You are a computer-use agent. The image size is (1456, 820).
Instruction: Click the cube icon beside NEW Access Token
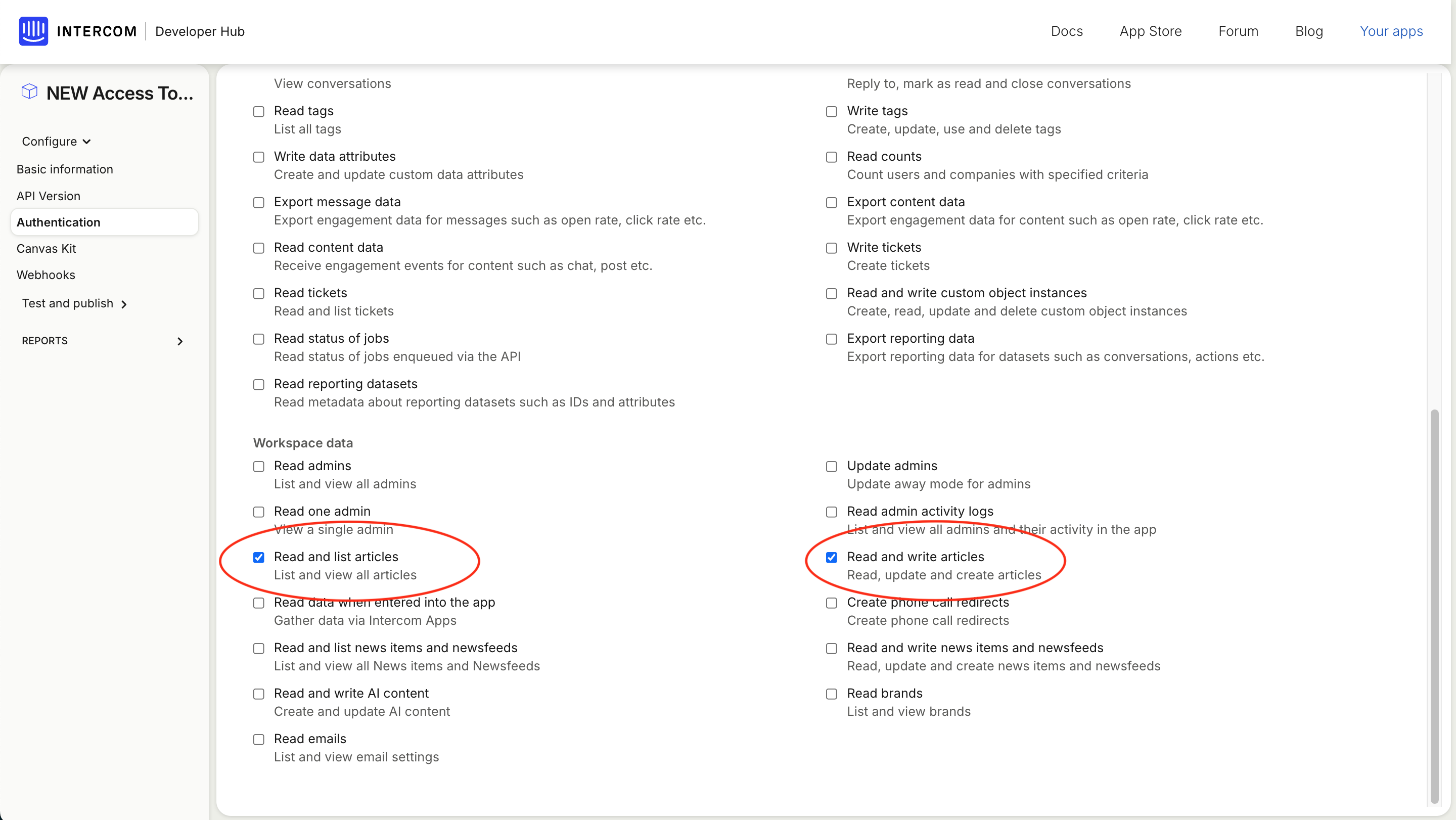point(28,91)
